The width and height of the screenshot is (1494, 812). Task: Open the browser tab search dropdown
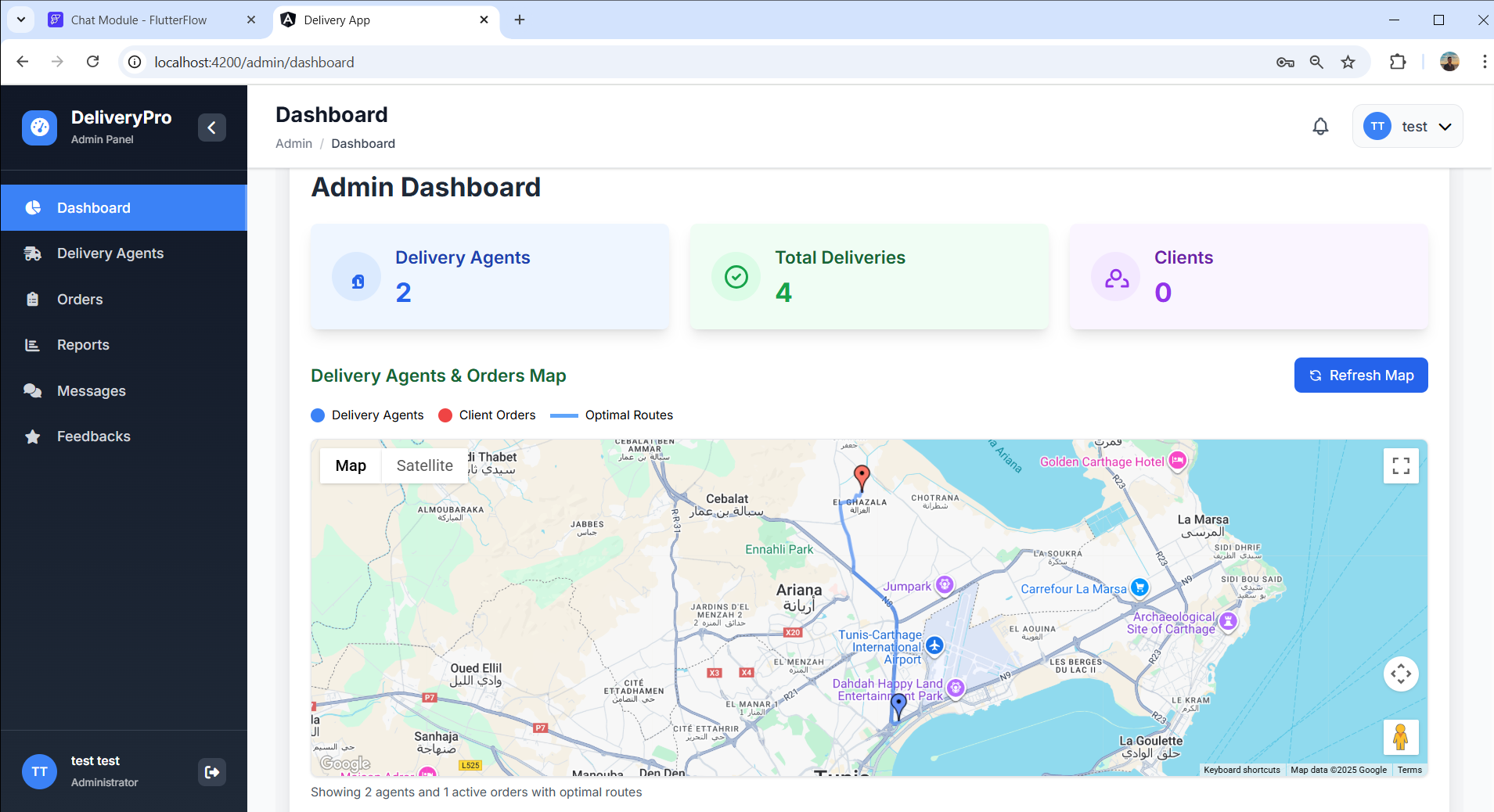point(21,20)
